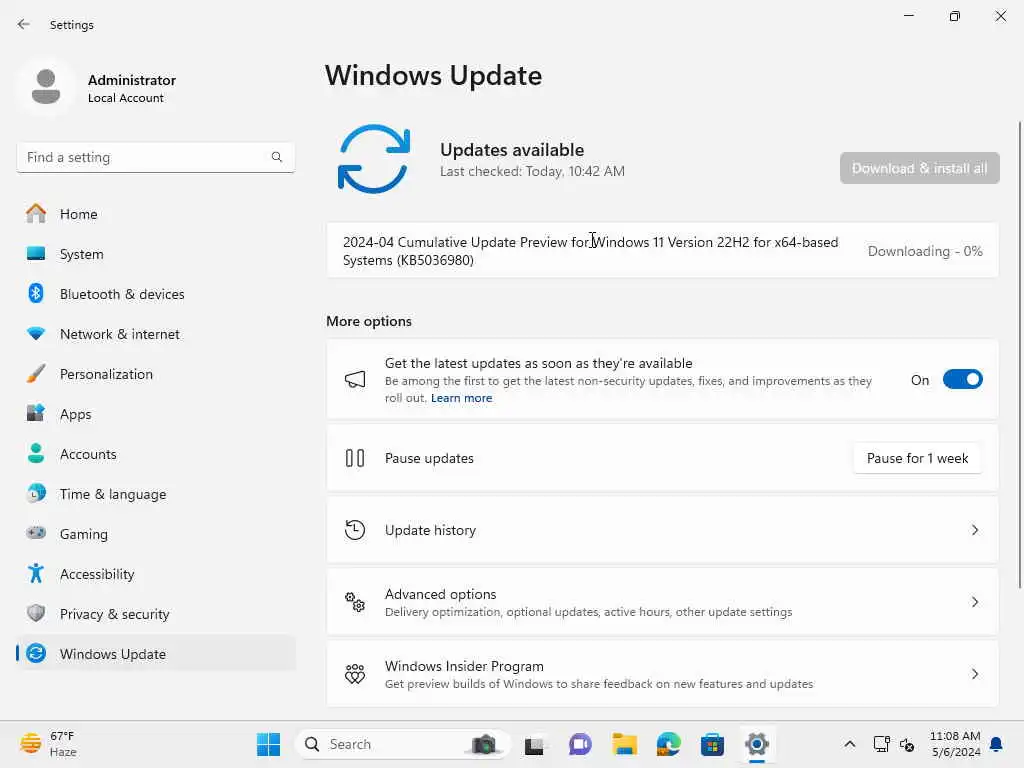Click the volume muted tray icon
This screenshot has height=768, width=1024.
click(906, 744)
